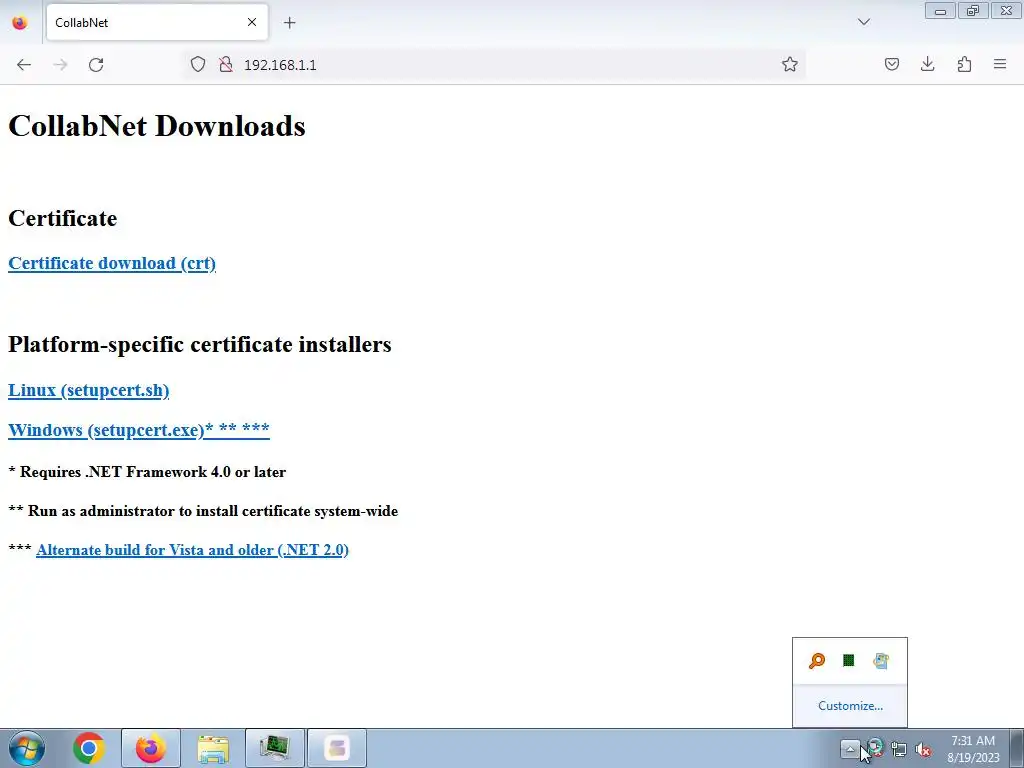Click the orange magnifier tray icon in popup
The image size is (1024, 768).
pyautogui.click(x=816, y=661)
